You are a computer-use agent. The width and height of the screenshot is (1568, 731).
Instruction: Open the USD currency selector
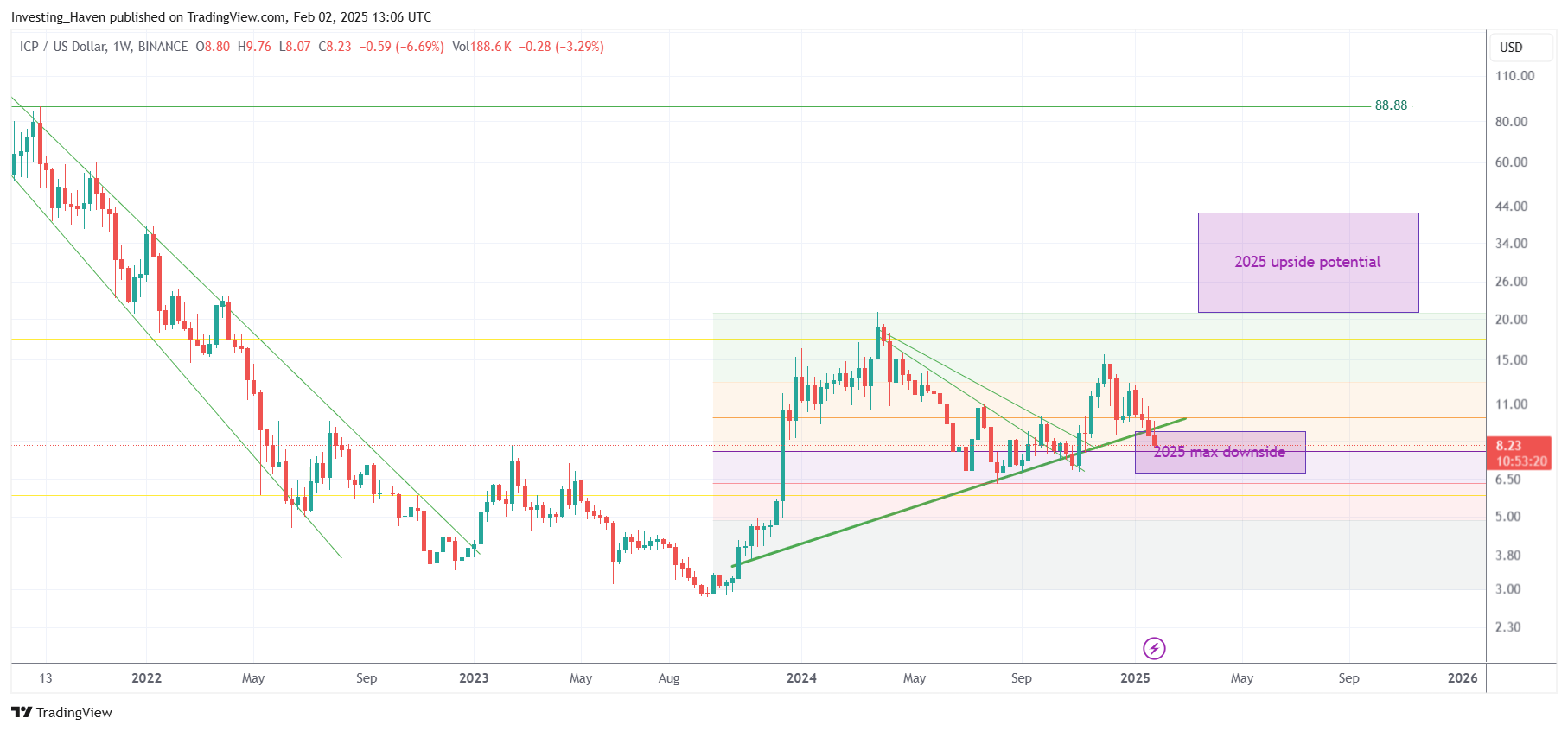(x=1520, y=47)
